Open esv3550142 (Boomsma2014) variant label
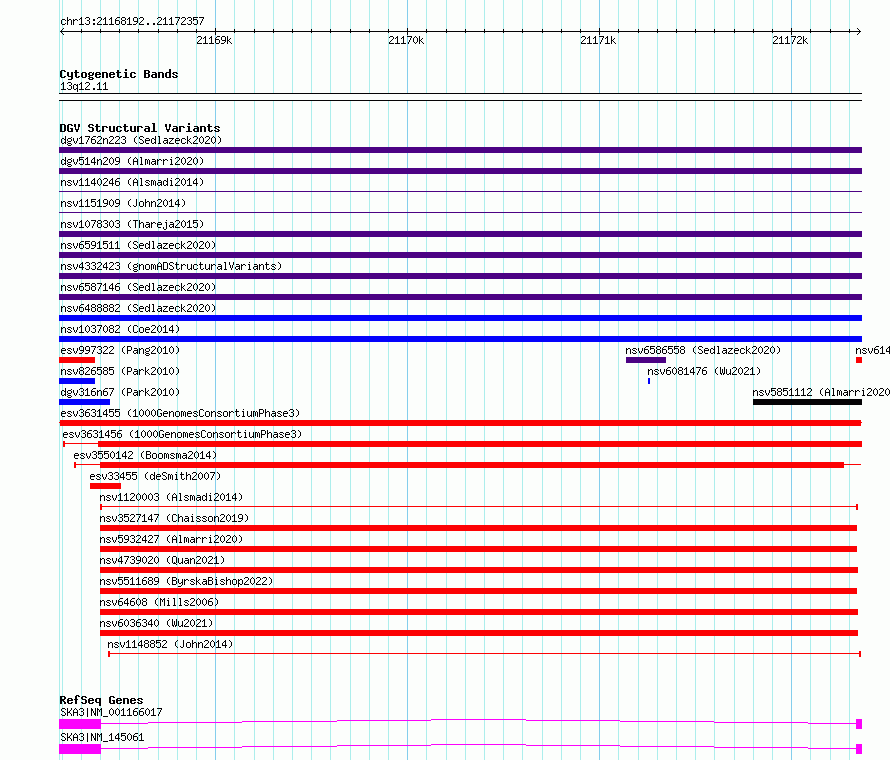The width and height of the screenshot is (890, 760). click(147, 455)
